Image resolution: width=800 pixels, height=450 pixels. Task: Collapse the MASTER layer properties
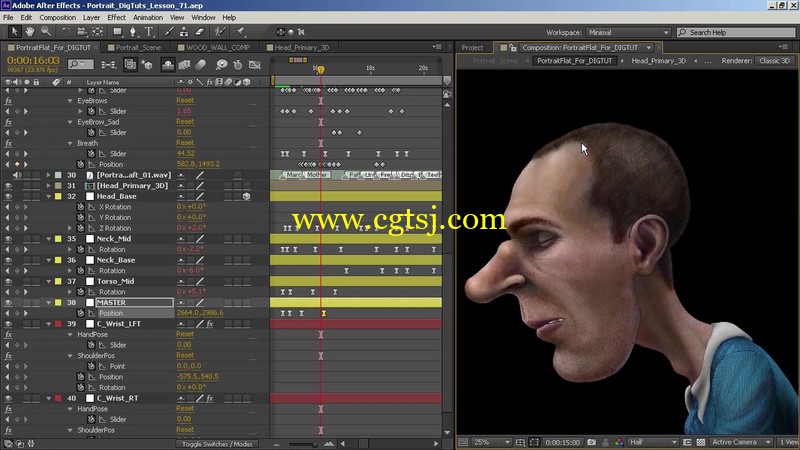tap(49, 303)
